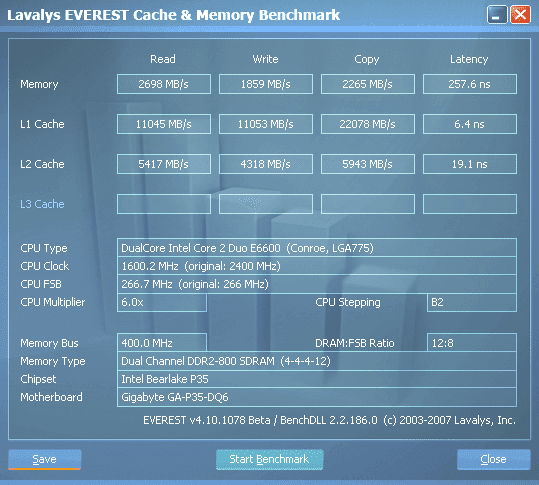539x485 pixels.
Task: Click the CPU Type label
Action: [44, 248]
